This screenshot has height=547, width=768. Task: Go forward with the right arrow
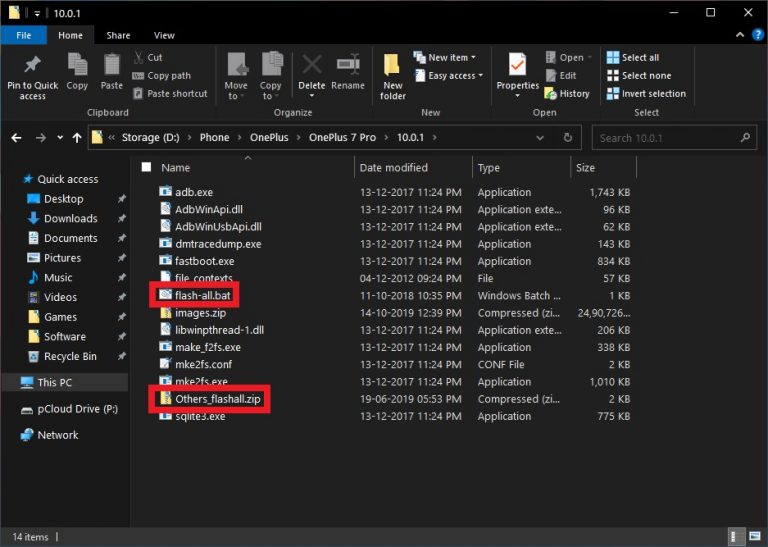[x=41, y=138]
